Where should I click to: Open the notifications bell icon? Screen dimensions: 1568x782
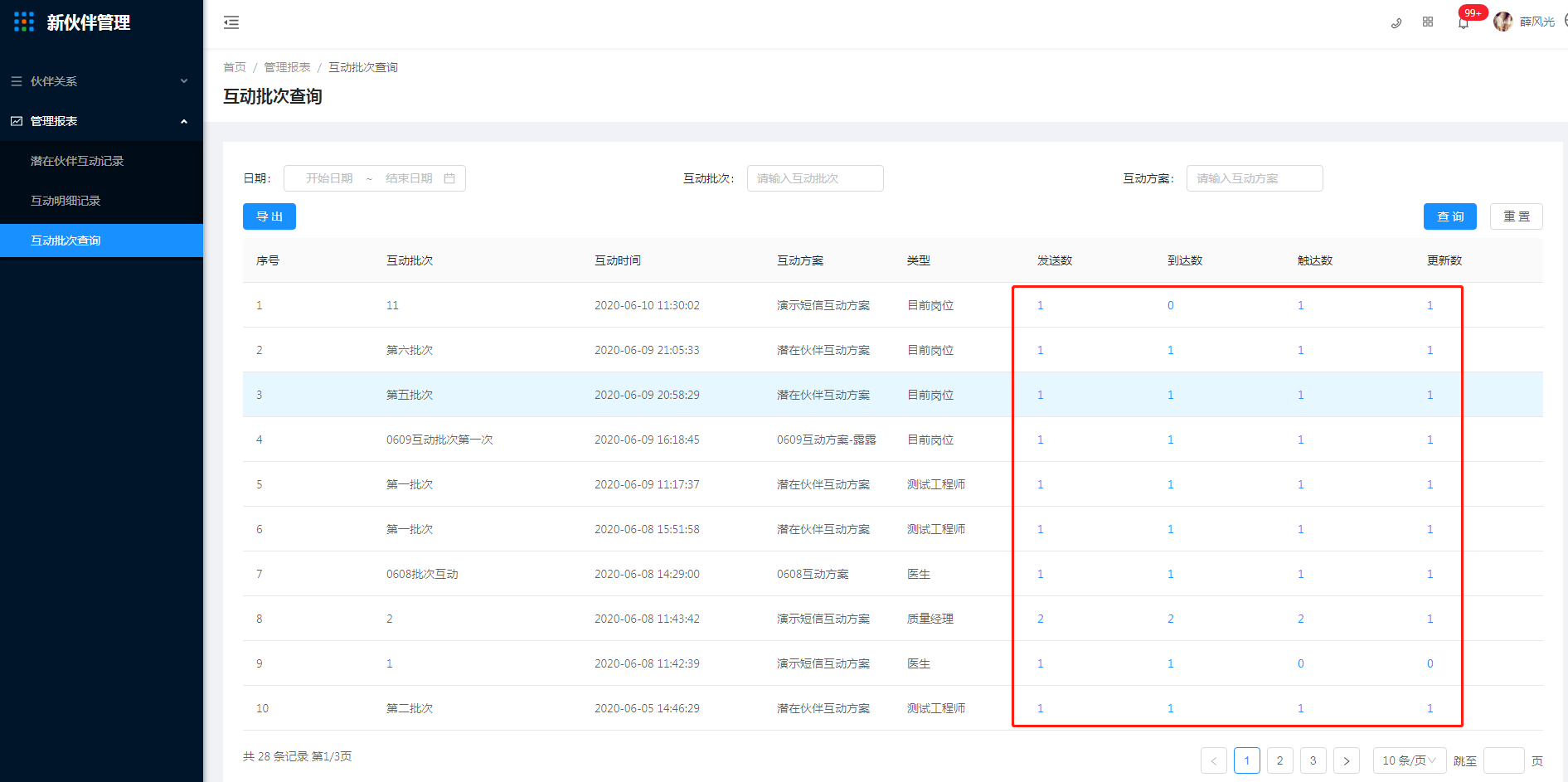click(x=1464, y=22)
